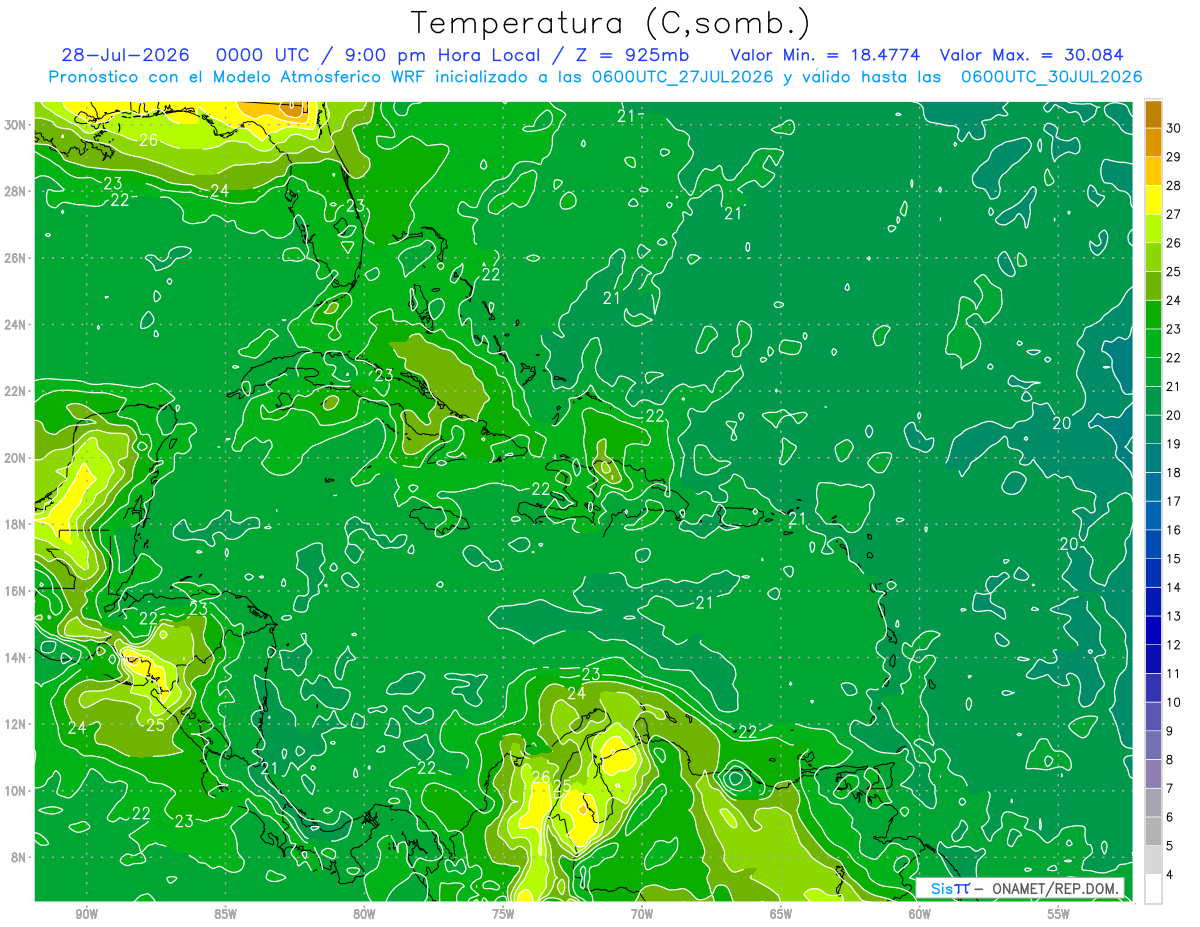Viewport: 1200px width, 927px height.
Task: Click the "30N" latitude axis label
Action: pyautogui.click(x=17, y=125)
